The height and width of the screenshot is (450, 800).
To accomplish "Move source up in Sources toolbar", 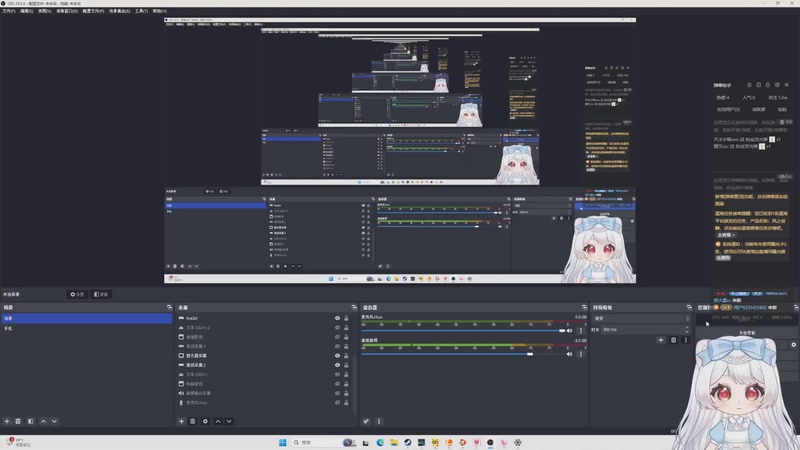I will tap(218, 421).
